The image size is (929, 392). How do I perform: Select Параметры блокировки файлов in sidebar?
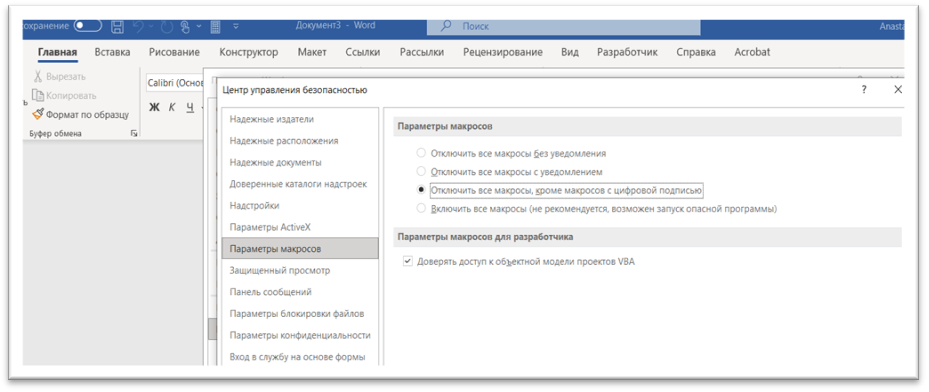(300, 314)
